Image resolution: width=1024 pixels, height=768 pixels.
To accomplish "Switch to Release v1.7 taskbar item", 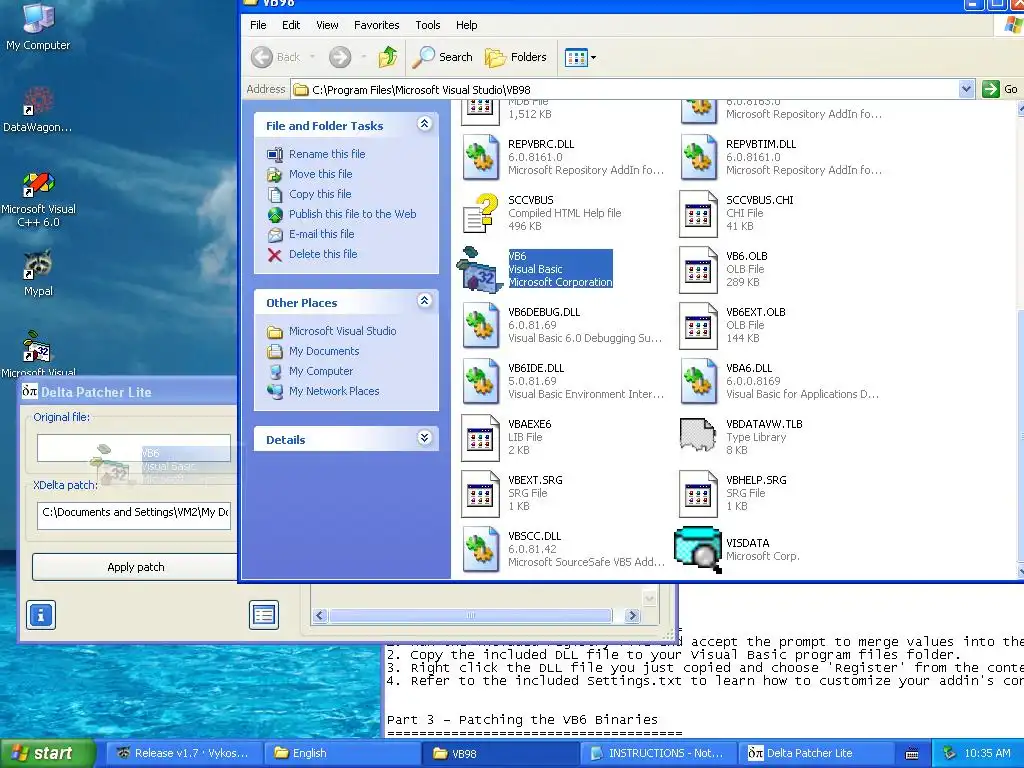I will pyautogui.click(x=183, y=754).
